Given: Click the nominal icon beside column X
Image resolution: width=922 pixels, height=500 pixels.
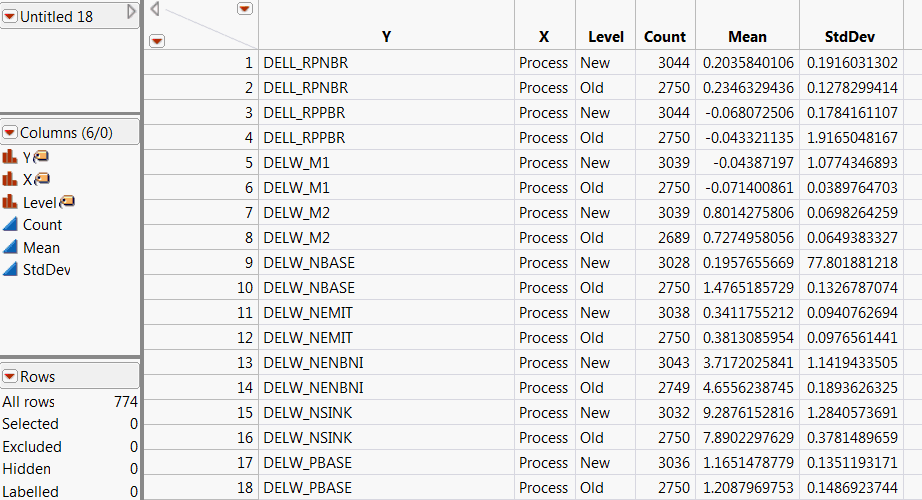Looking at the screenshot, I should (x=11, y=180).
